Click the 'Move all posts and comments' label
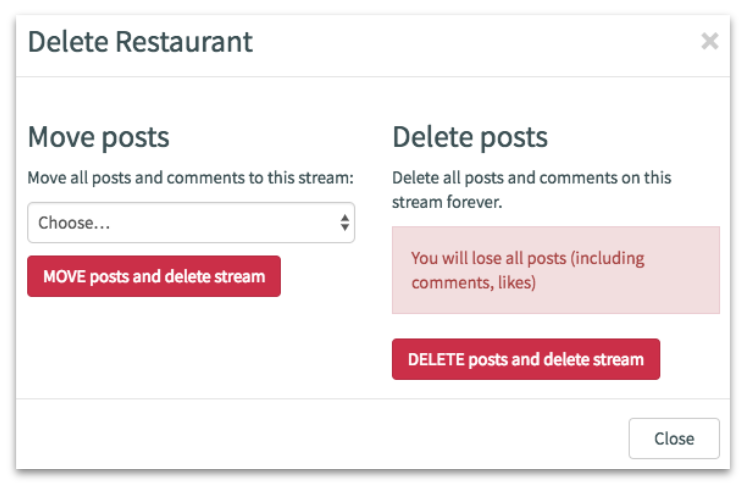The height and width of the screenshot is (489, 747). tap(190, 178)
